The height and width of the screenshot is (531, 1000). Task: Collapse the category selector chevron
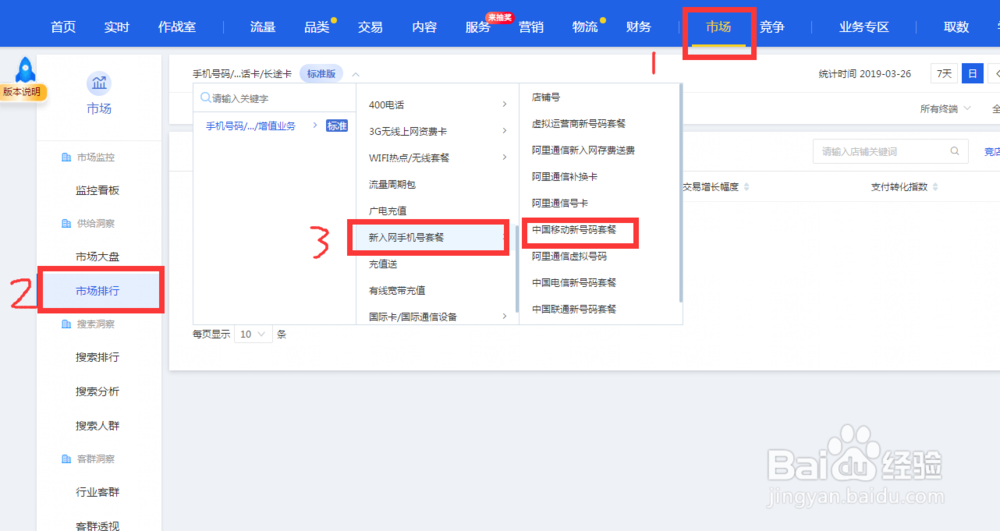tap(356, 75)
